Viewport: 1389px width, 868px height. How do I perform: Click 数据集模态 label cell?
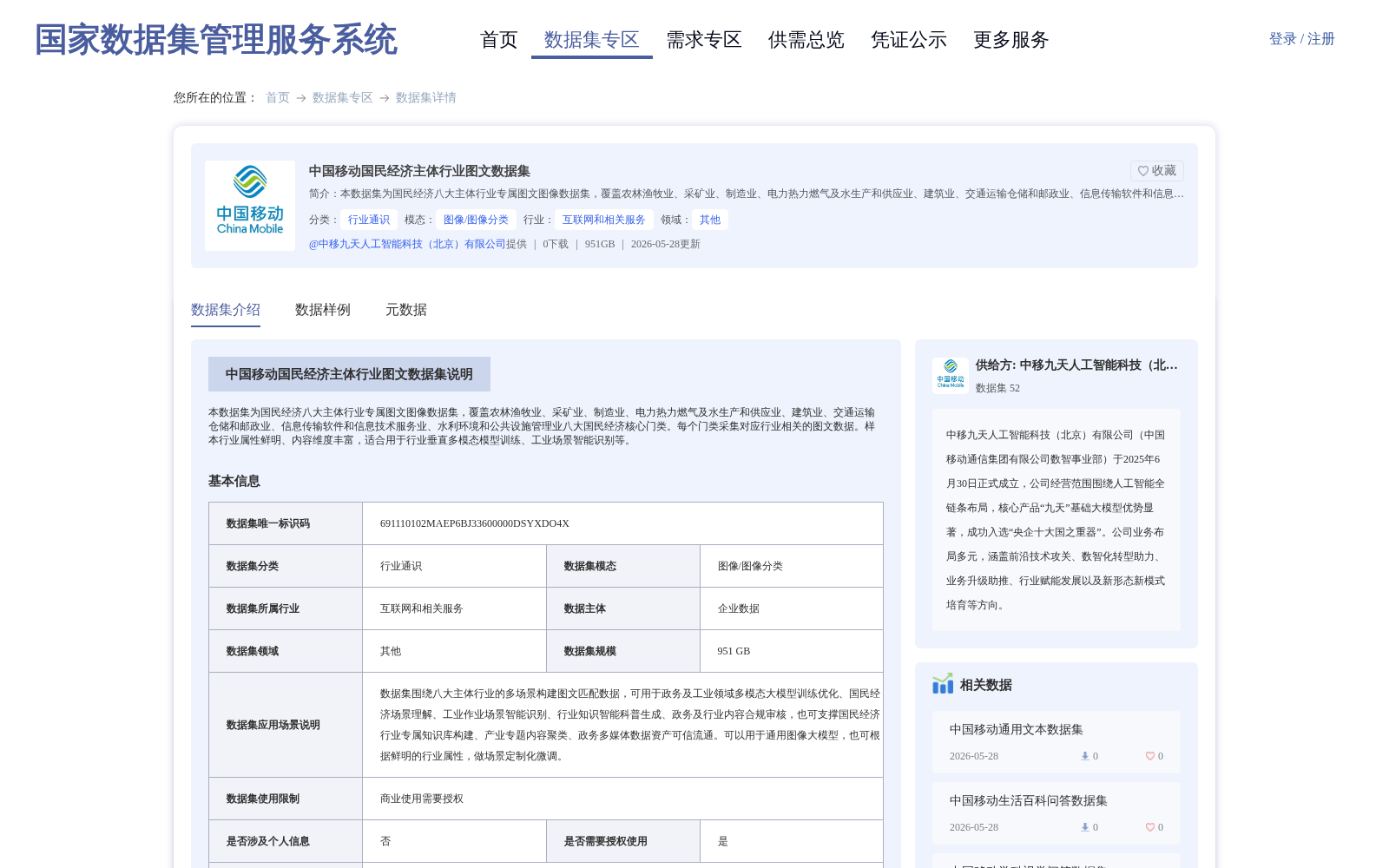[x=623, y=566]
